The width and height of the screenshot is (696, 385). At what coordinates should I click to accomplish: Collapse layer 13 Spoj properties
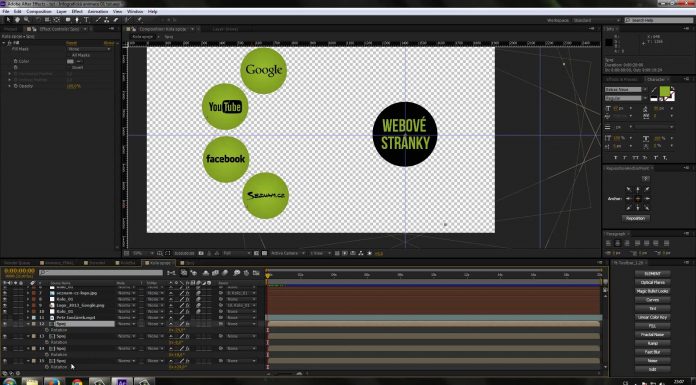[x=29, y=336]
